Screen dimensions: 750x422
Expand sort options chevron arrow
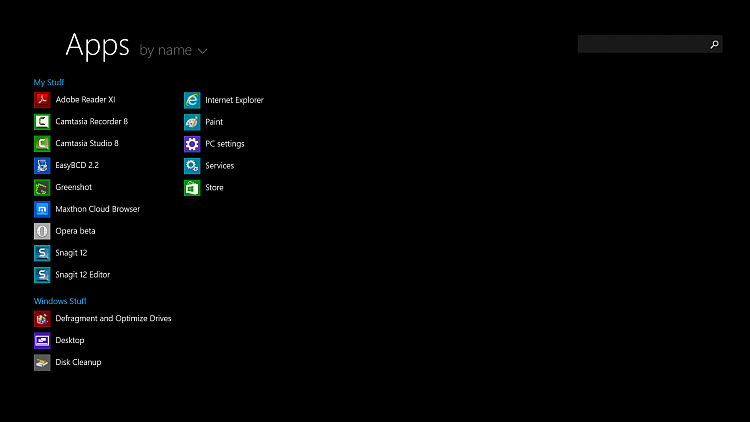point(202,51)
